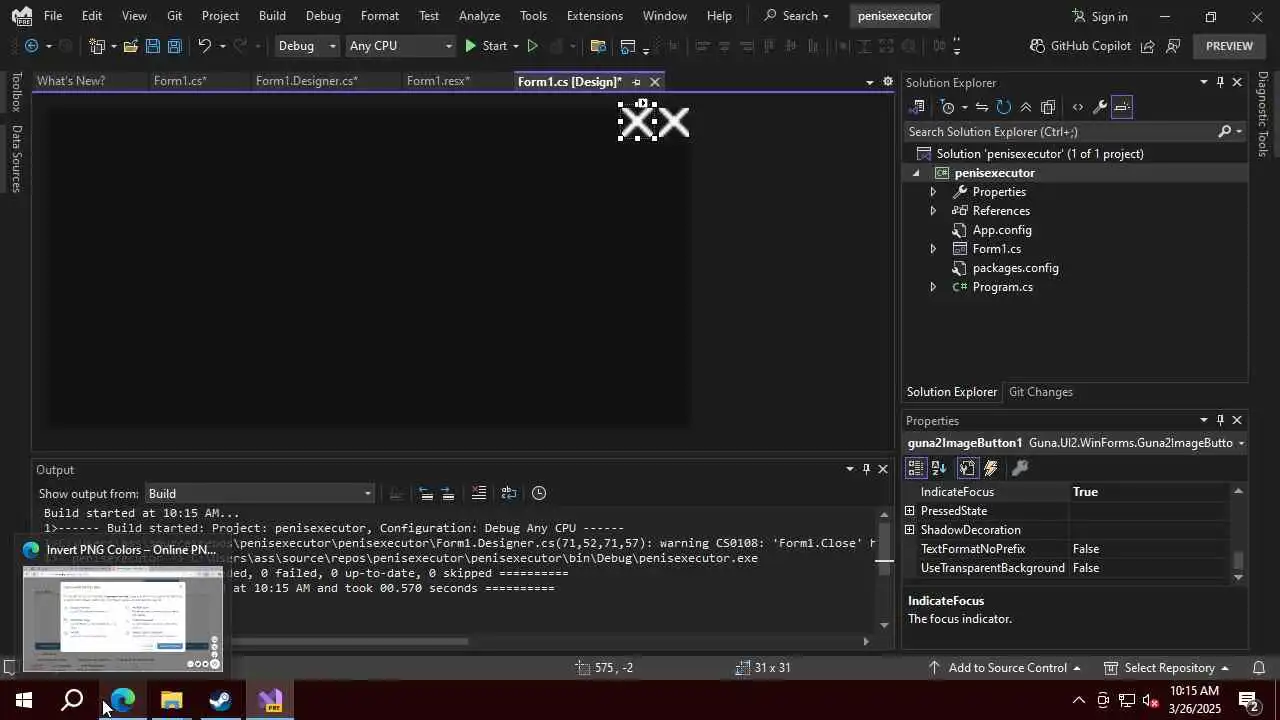
Task: Click wrench Properties icon in Solution Explorer
Action: coord(1099,107)
